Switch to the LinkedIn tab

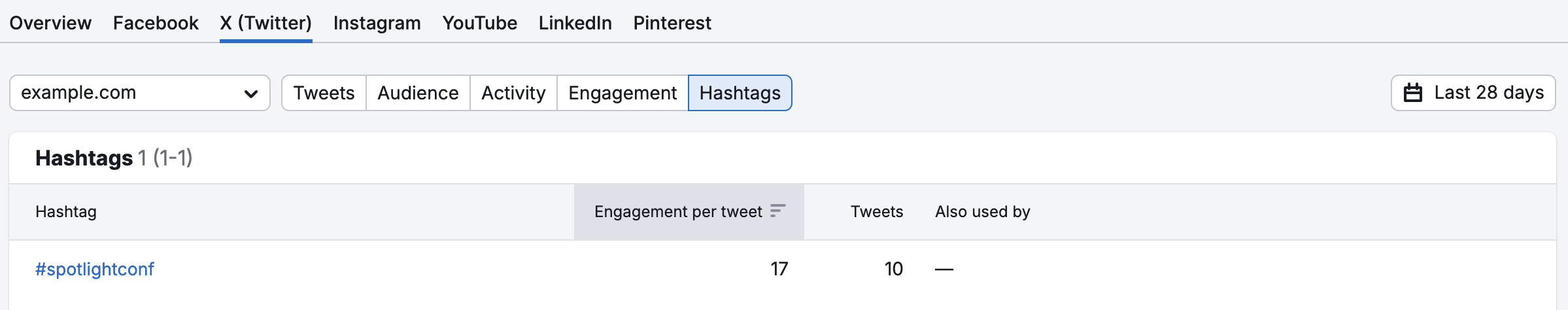[x=575, y=23]
